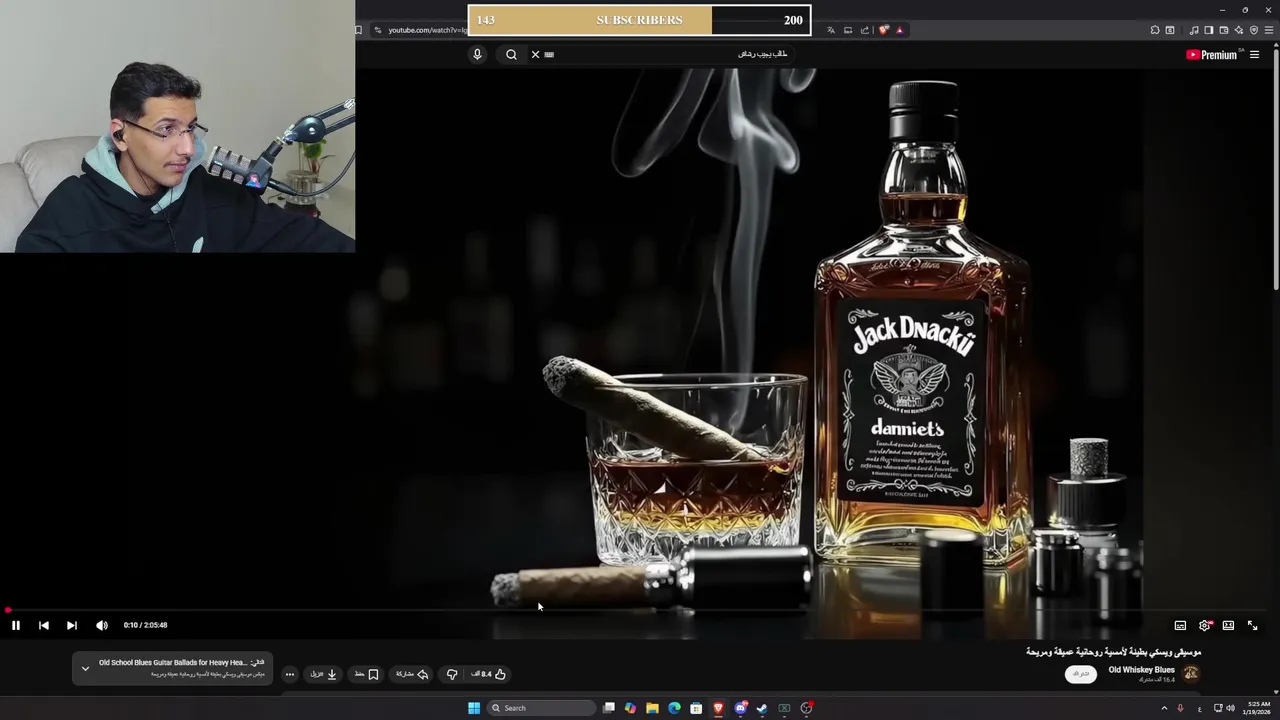Screen dimensions: 1280x720
Task: Skip to previous video in player
Action: pyautogui.click(x=44, y=625)
